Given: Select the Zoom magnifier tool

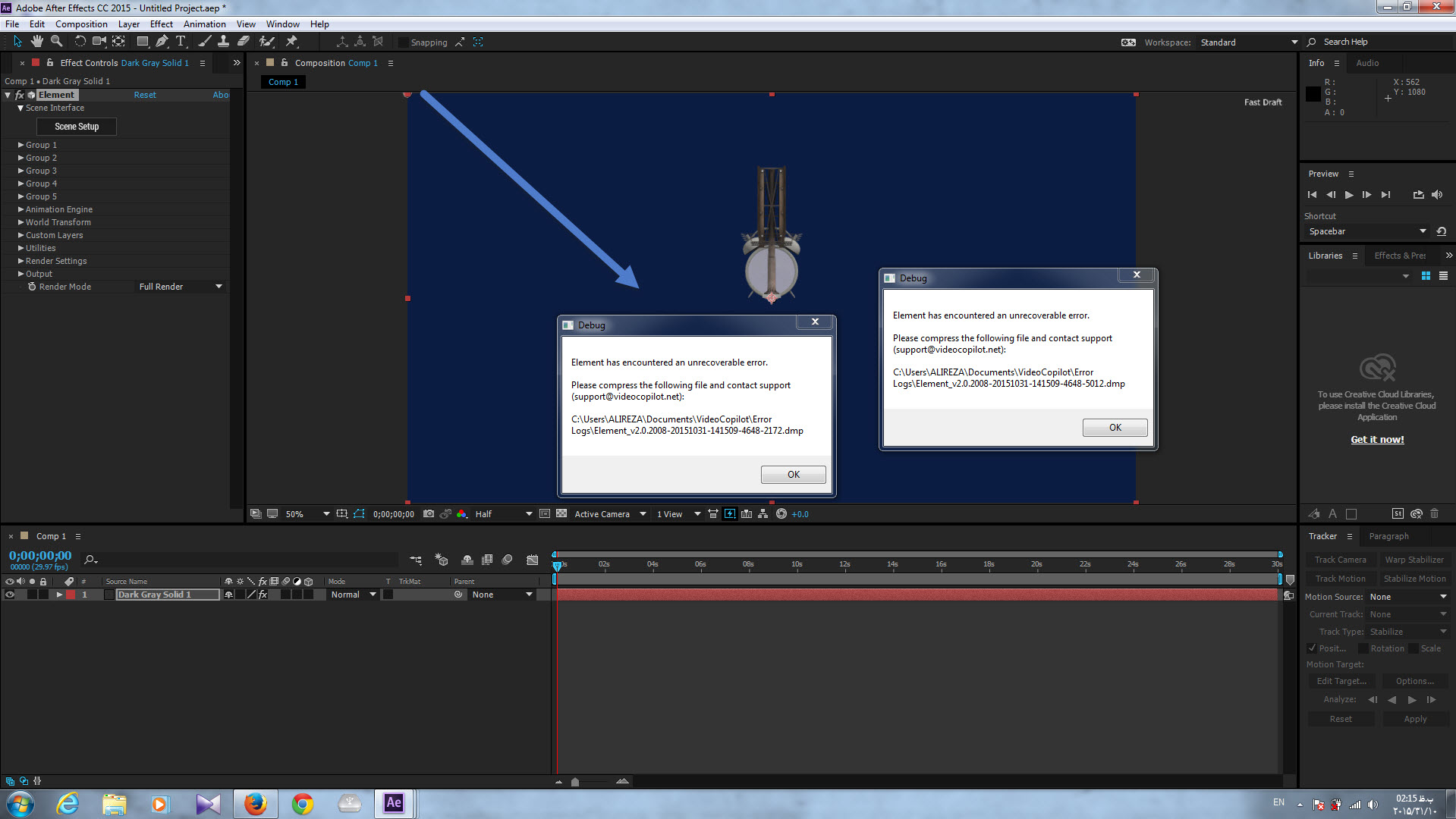Looking at the screenshot, I should 56,42.
